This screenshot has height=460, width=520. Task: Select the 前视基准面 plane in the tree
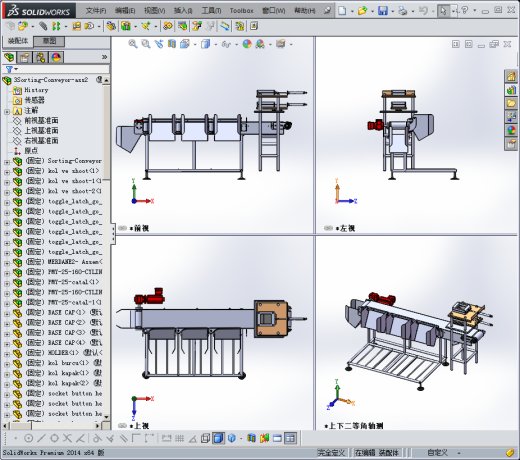tap(41, 120)
